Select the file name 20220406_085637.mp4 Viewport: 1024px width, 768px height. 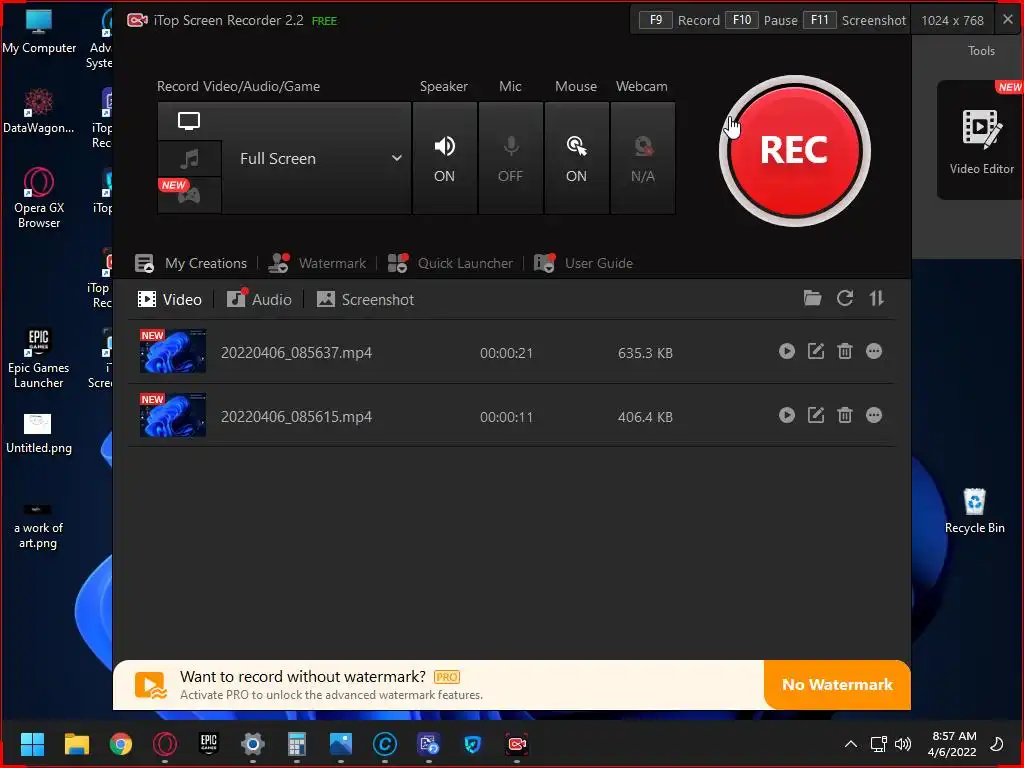coord(296,353)
